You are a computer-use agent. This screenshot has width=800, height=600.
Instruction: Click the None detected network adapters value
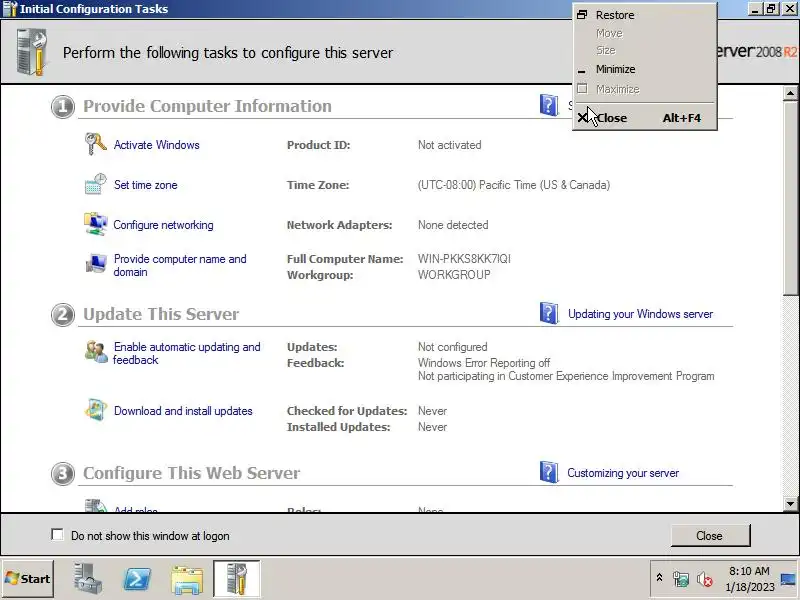click(453, 225)
